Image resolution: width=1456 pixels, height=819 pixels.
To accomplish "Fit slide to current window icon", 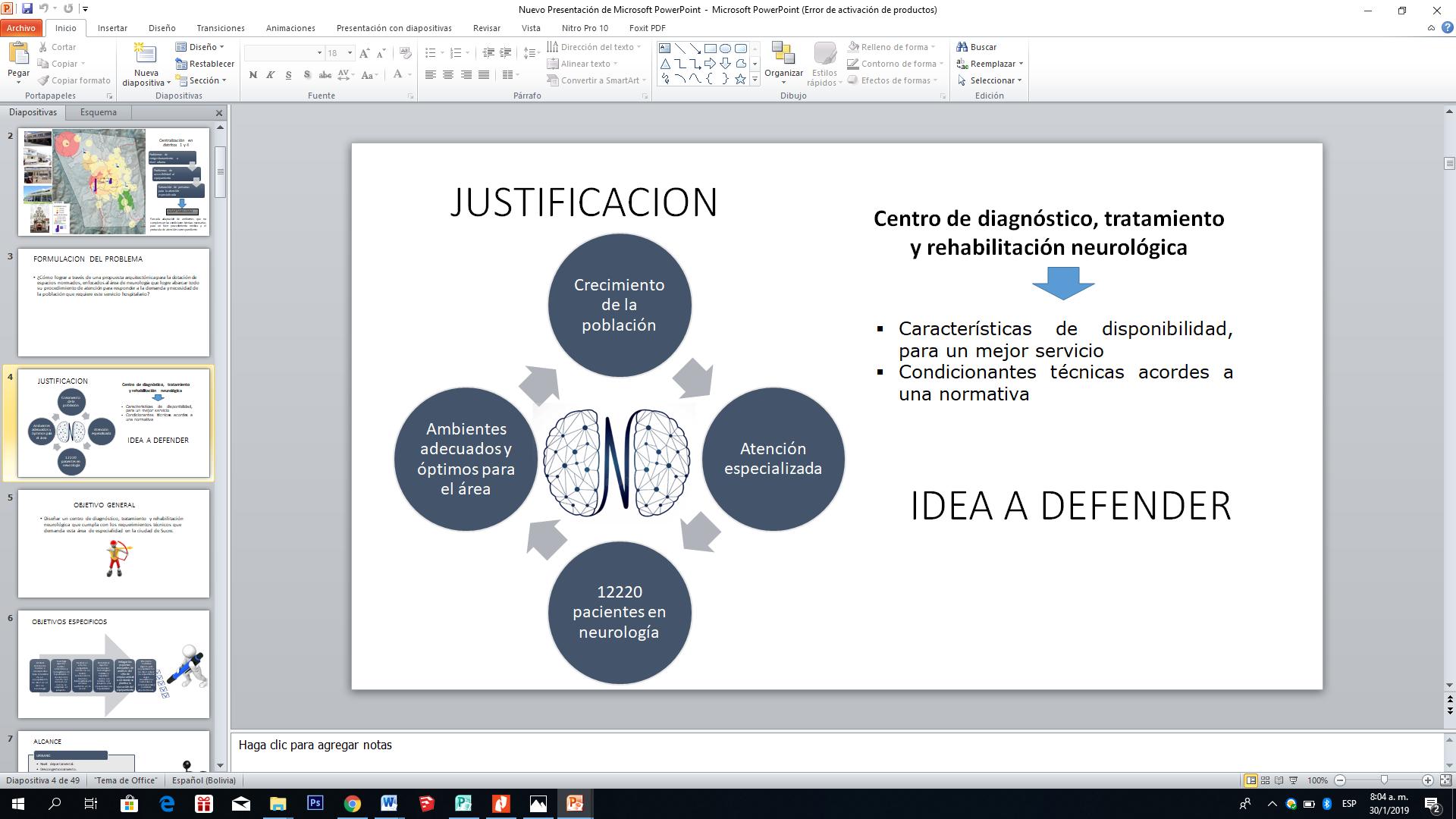I will (1445, 780).
